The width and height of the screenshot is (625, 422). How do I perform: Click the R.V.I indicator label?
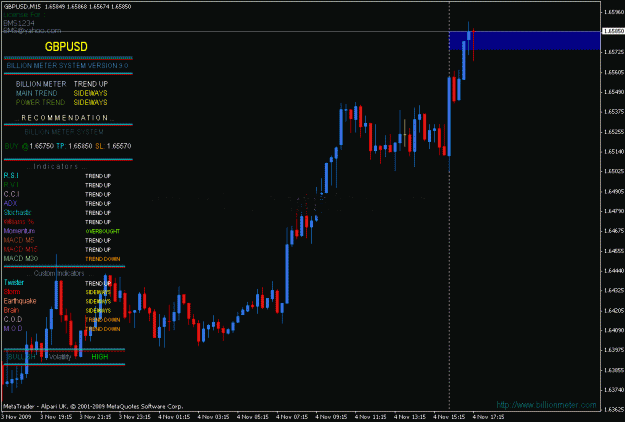[11, 185]
